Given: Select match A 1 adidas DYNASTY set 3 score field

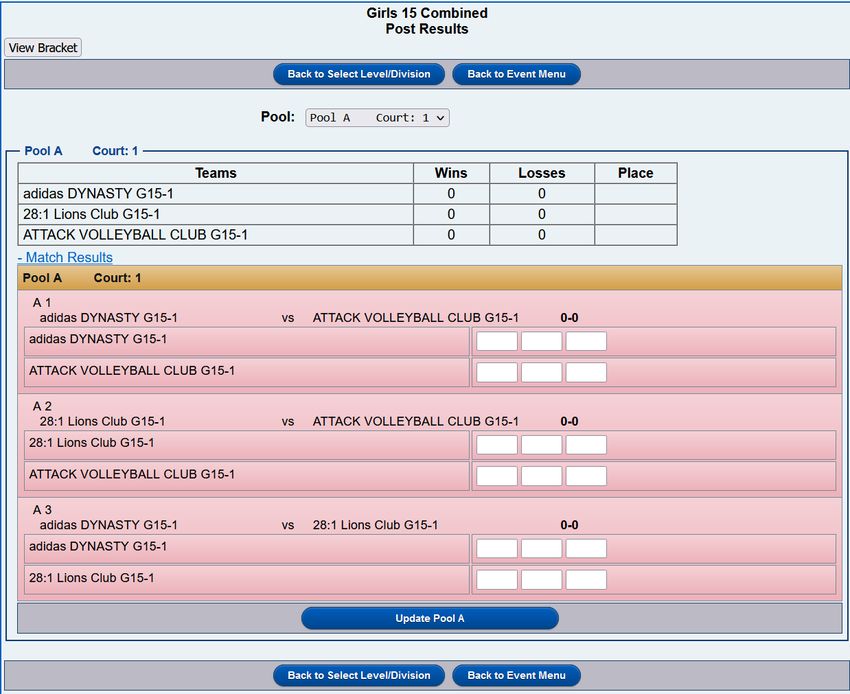Looking at the screenshot, I should tap(586, 341).
